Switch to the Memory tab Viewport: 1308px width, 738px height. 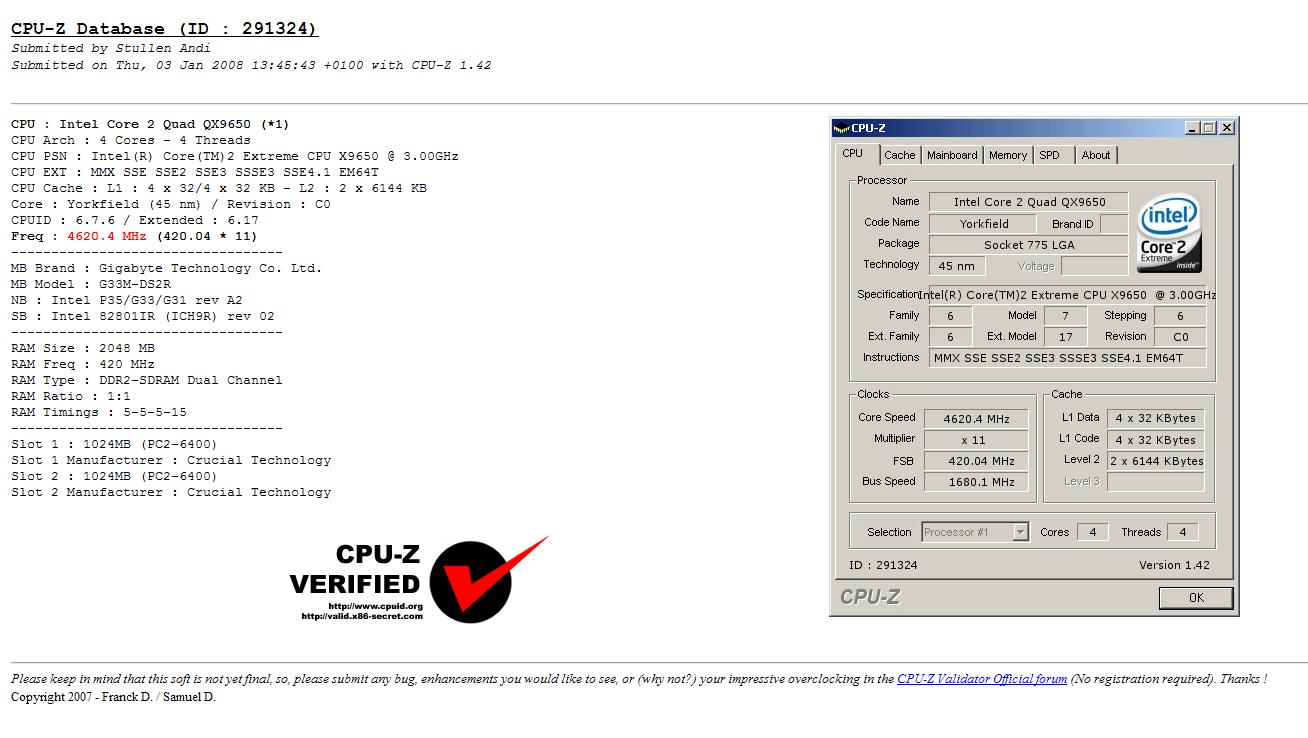[x=1008, y=155]
